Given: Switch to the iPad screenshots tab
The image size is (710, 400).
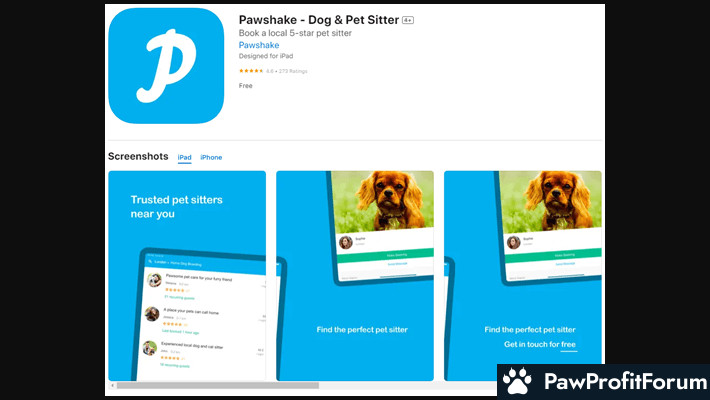Looking at the screenshot, I should point(184,157).
